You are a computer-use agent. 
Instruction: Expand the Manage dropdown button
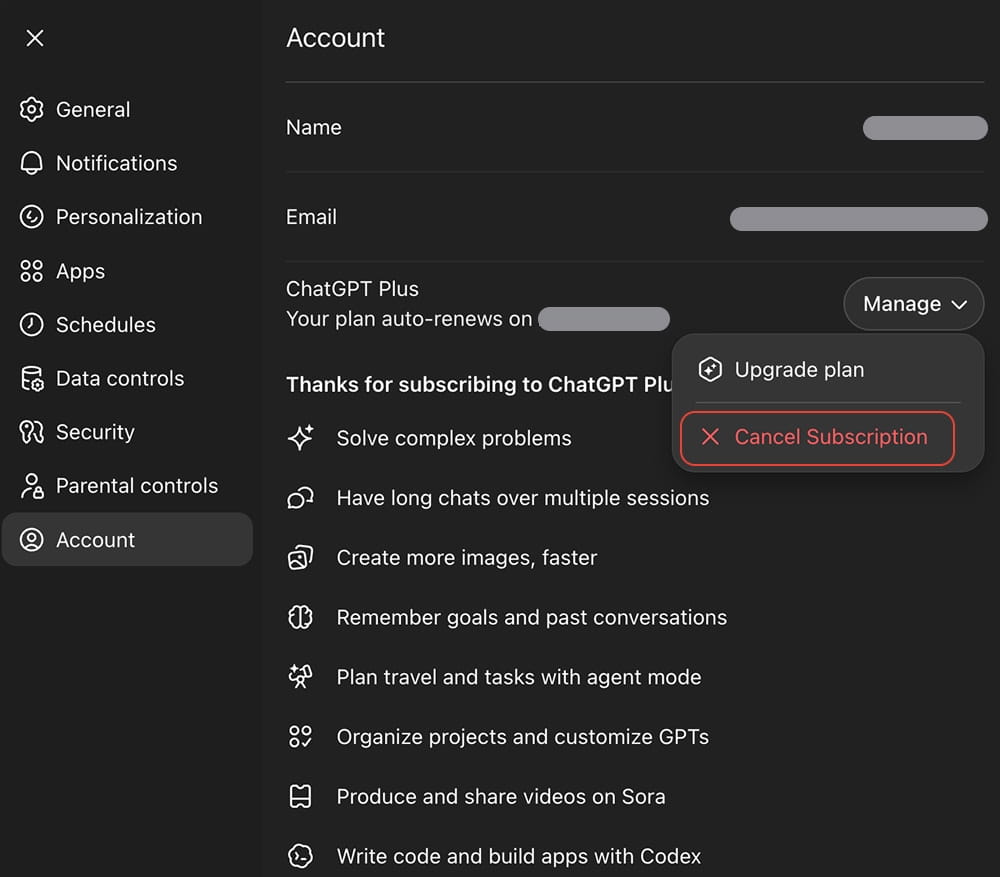[x=913, y=304]
